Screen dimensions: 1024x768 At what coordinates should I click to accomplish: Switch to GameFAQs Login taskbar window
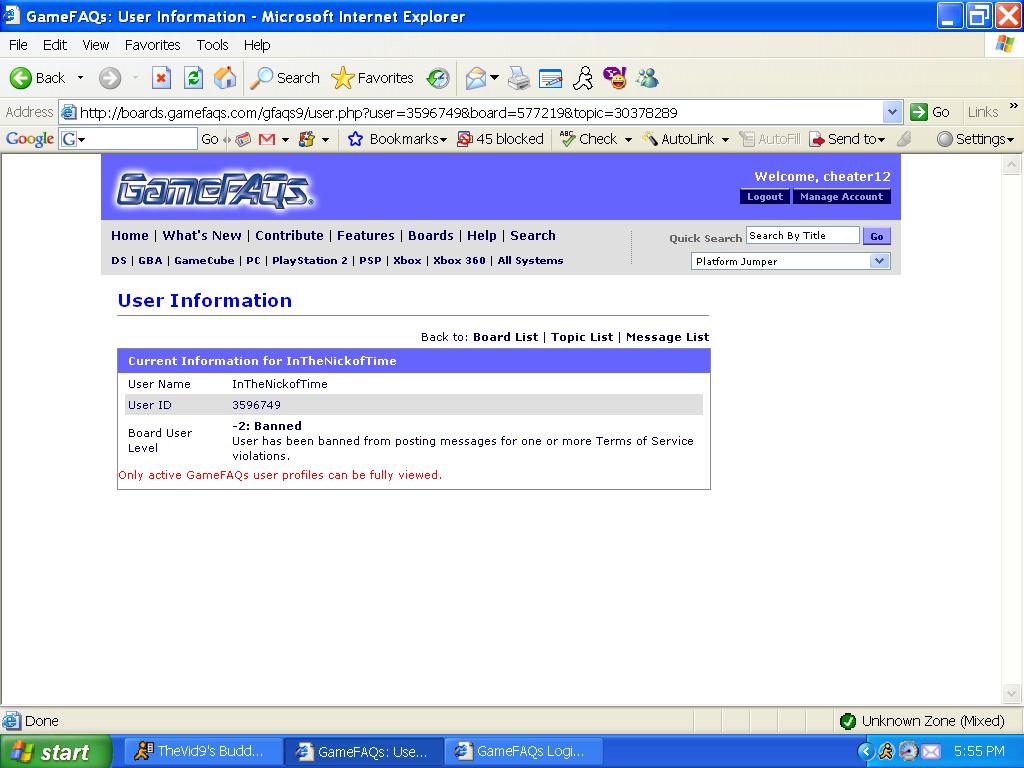tap(520, 751)
